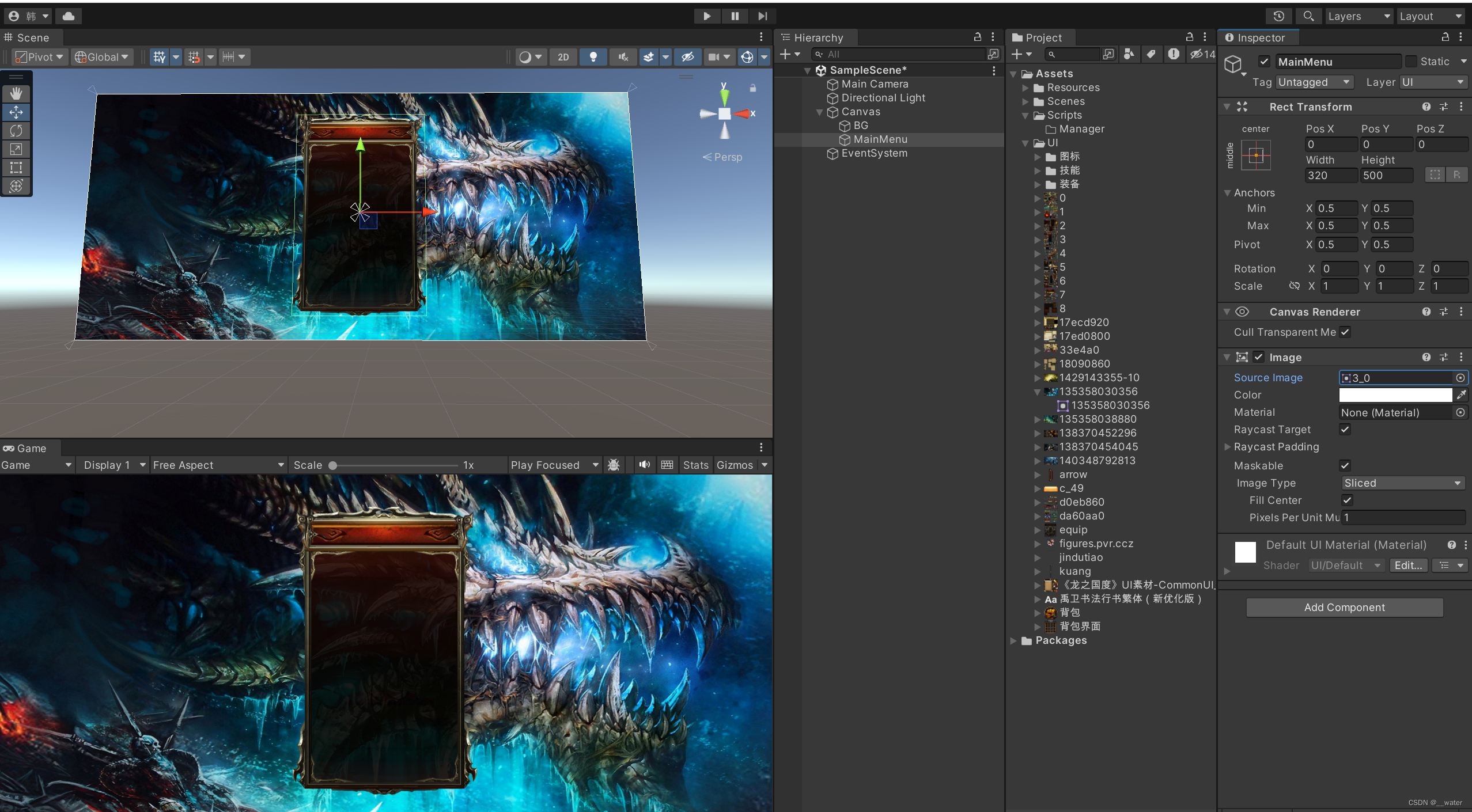
Task: Click the global search magnifier icon
Action: pyautogui.click(x=1308, y=16)
